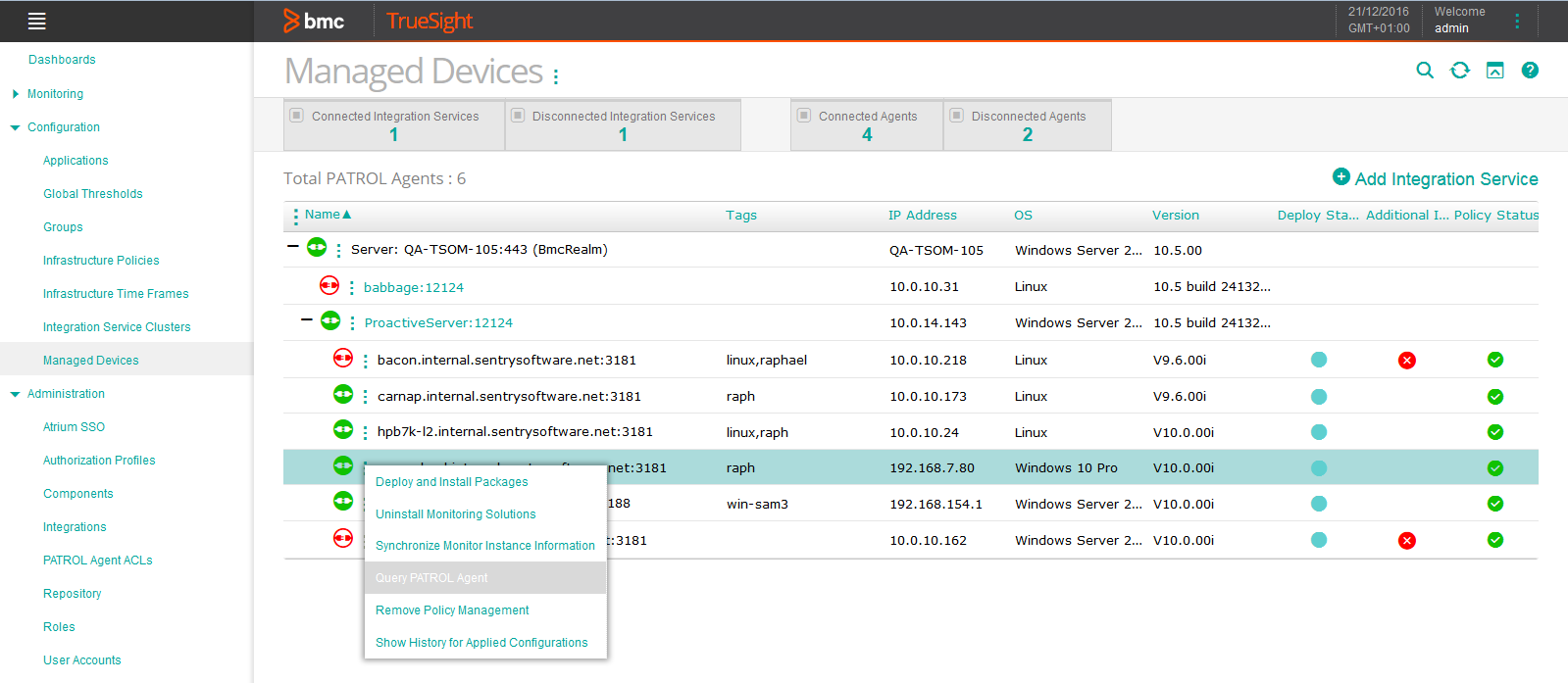Refresh the Managed Devices page
This screenshot has width=1568, height=683.
[x=1460, y=71]
